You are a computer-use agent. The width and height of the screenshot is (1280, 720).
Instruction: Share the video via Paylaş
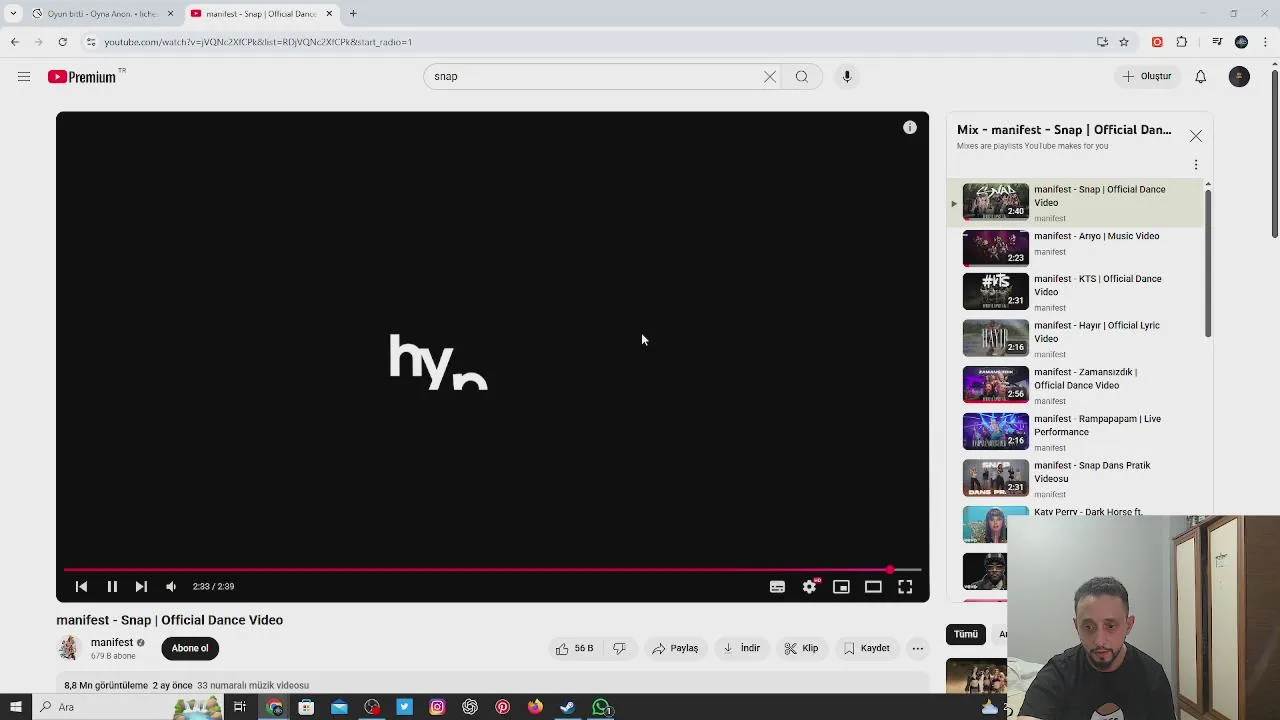675,648
